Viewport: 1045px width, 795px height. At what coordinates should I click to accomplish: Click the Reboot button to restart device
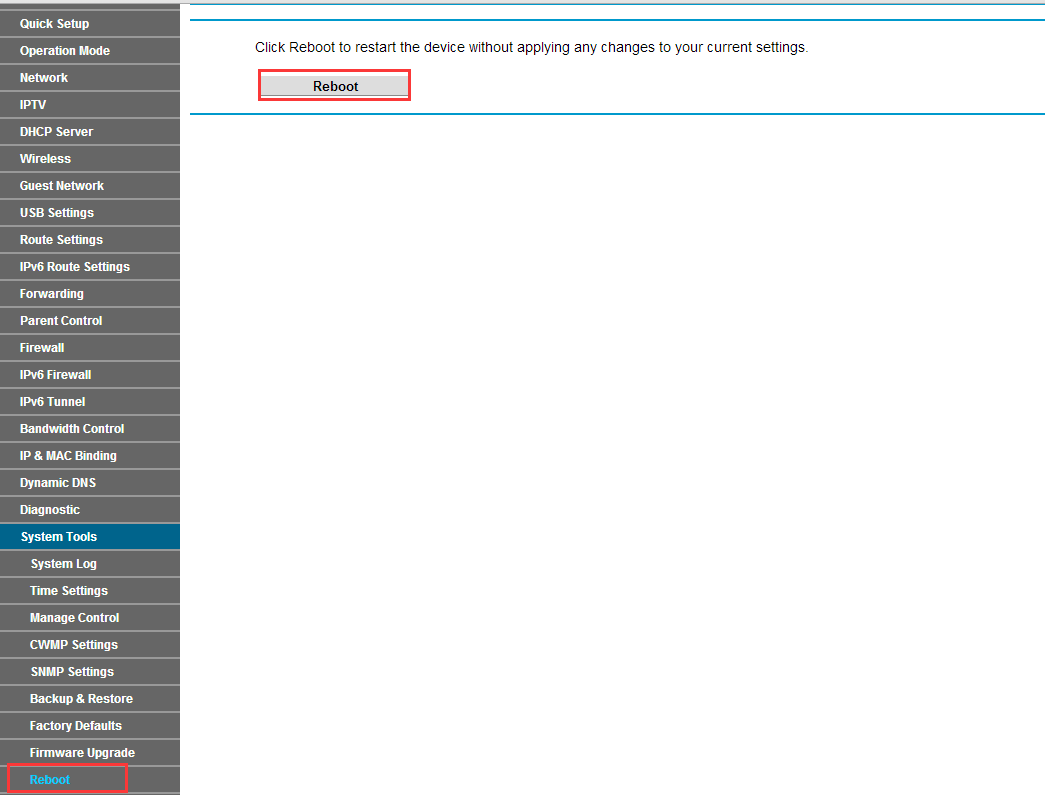[335, 86]
